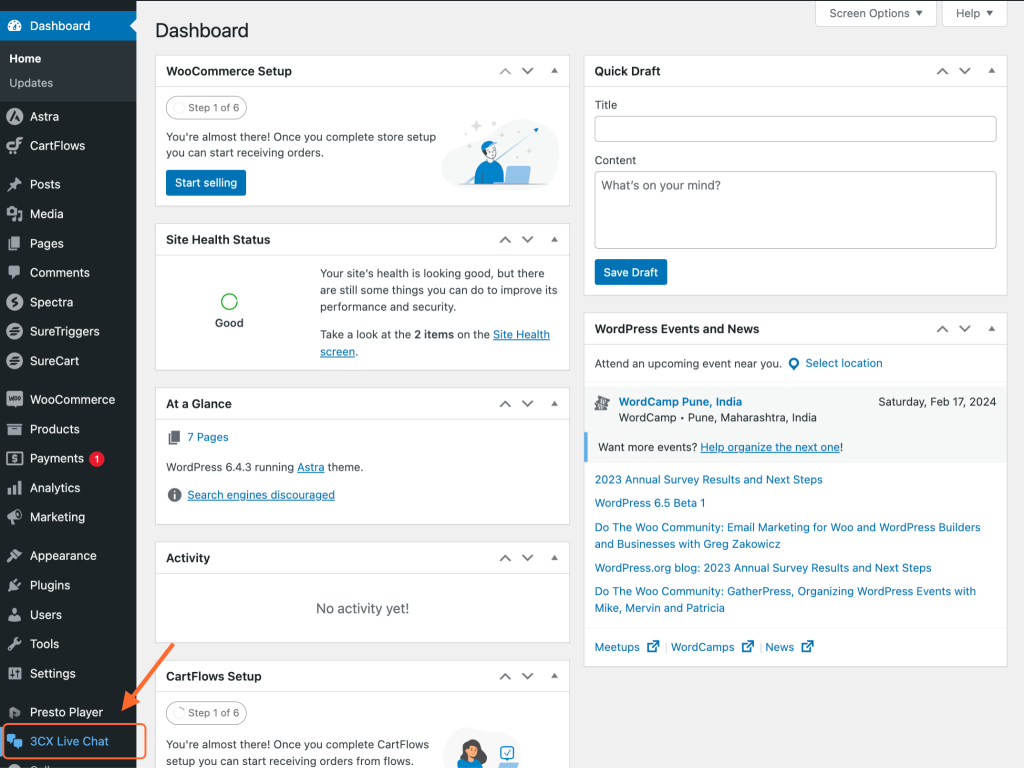Click the CartFlows icon in the sidebar

click(x=15, y=146)
